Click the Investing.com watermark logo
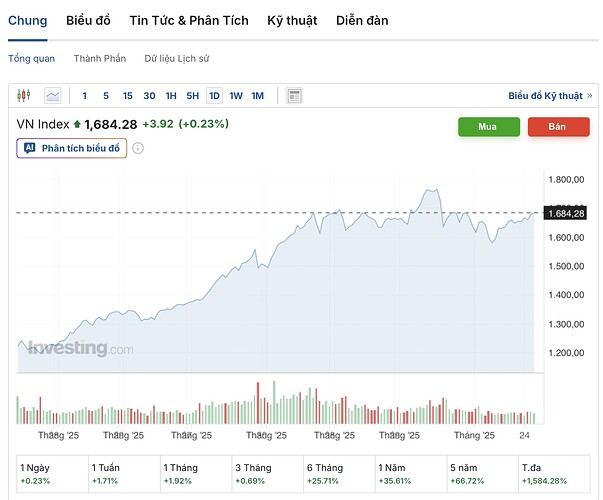Image resolution: width=603 pixels, height=500 pixels. pyautogui.click(x=80, y=348)
